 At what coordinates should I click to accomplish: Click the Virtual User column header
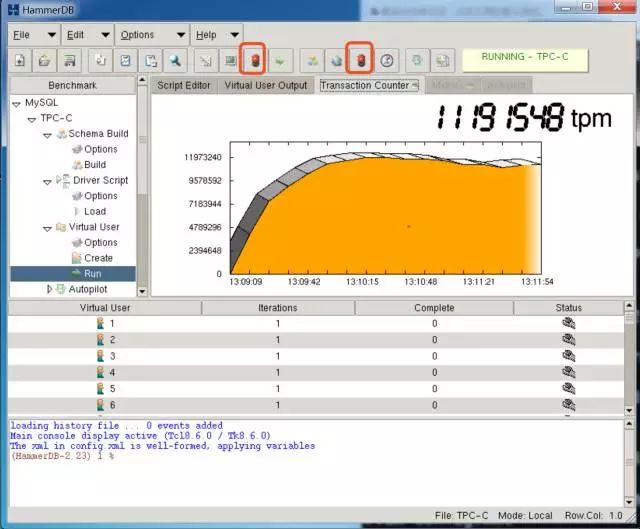click(104, 308)
